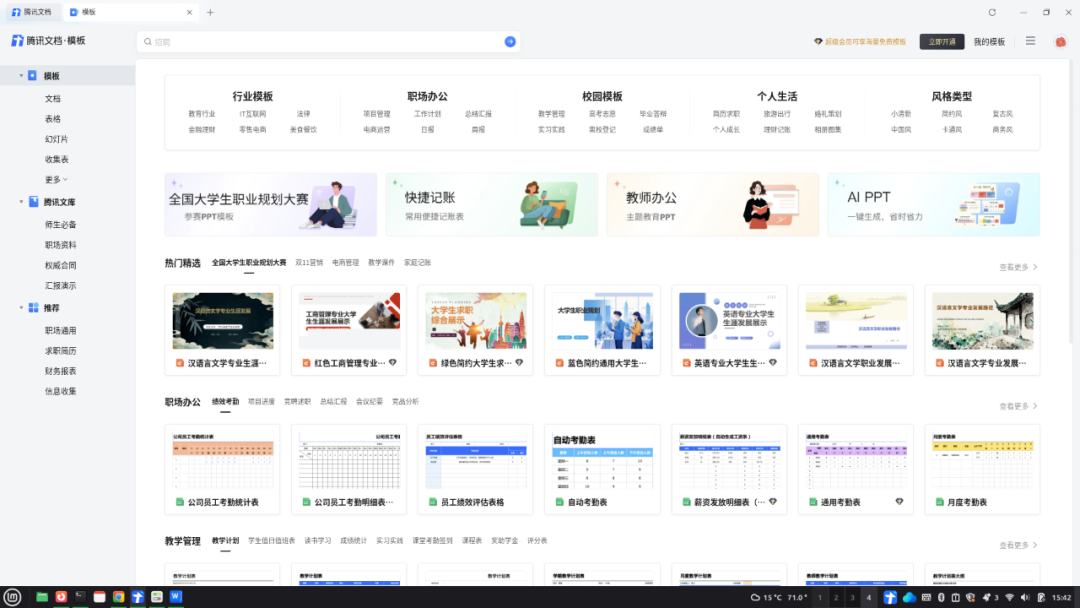The image size is (1080, 608).
Task: Click the 腾讯文档·模板 logo
Action: pyautogui.click(x=48, y=41)
